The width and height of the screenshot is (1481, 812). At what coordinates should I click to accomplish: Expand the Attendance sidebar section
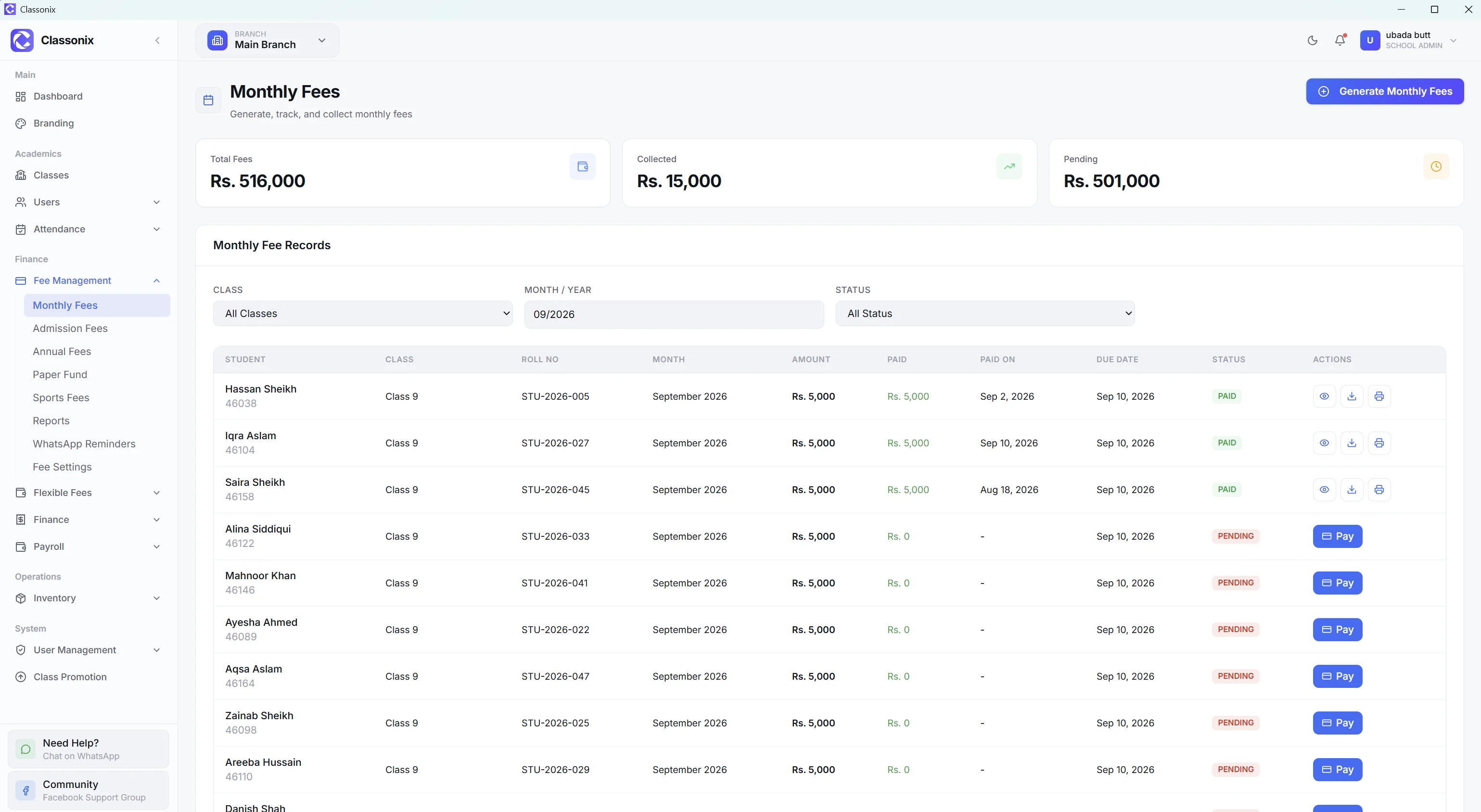[88, 229]
